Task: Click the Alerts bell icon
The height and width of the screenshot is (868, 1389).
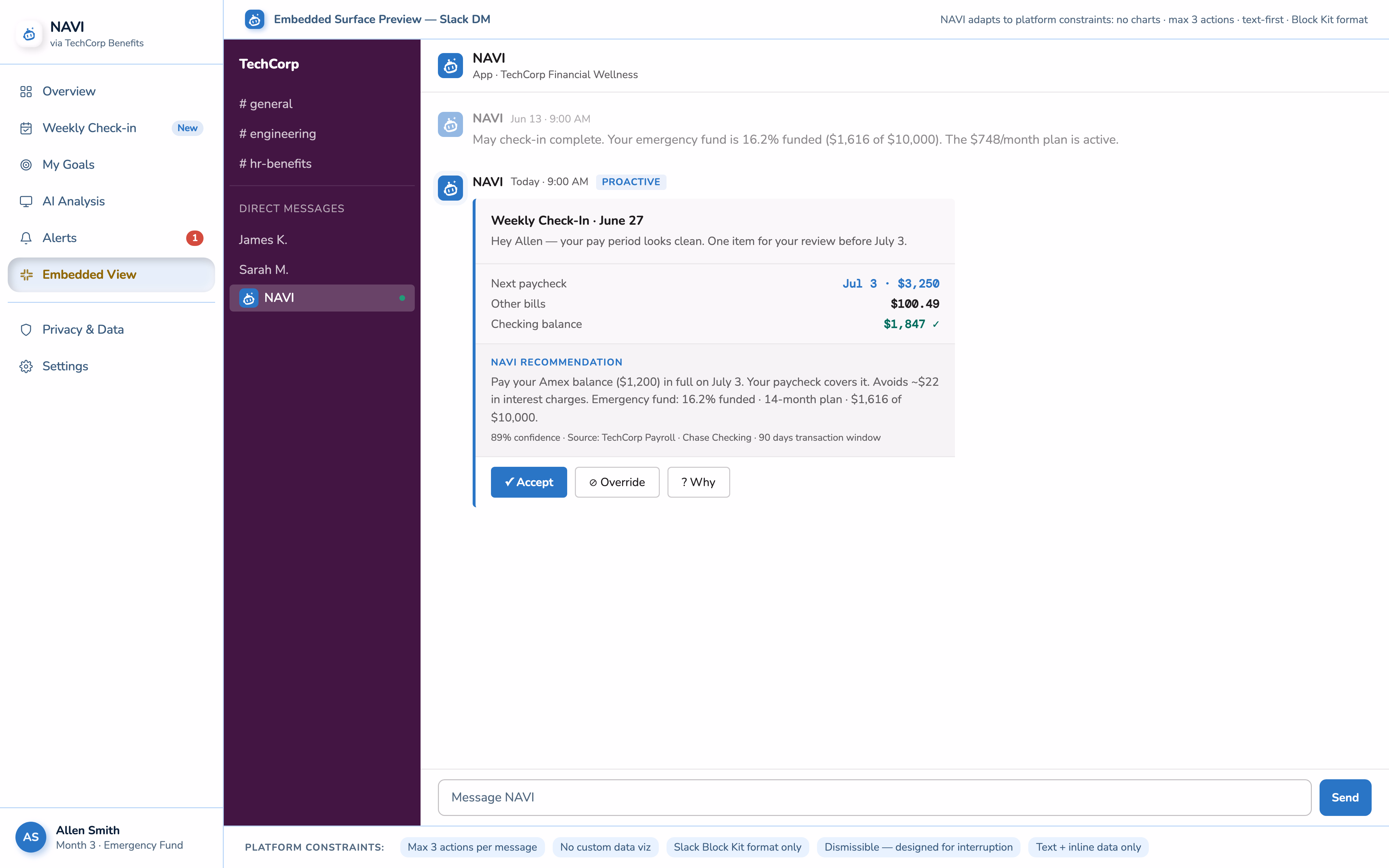Action: [26, 238]
